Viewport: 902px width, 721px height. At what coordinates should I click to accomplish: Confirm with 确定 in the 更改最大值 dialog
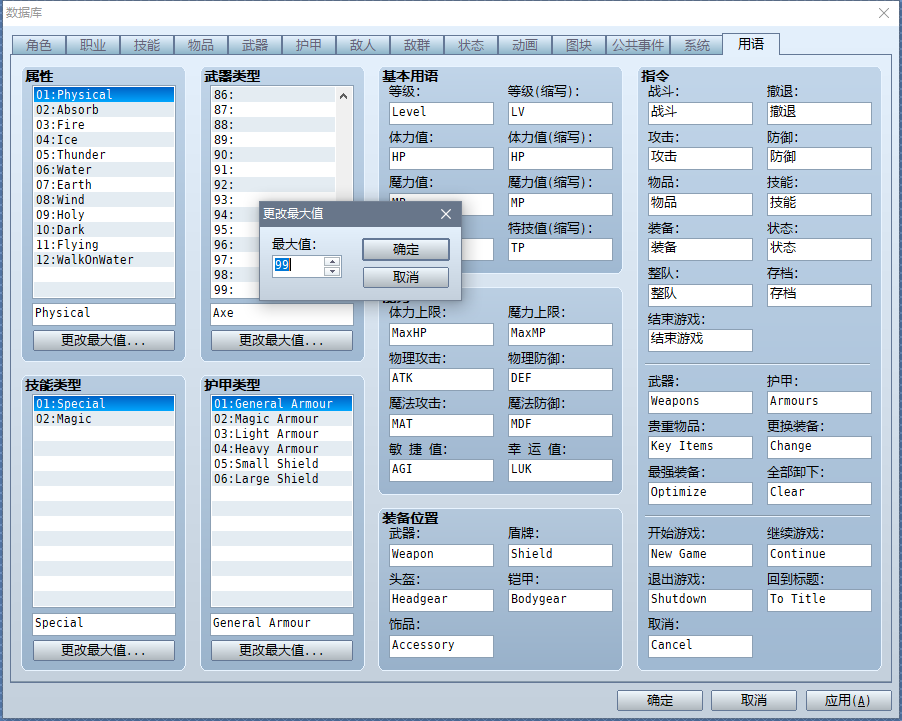[406, 249]
